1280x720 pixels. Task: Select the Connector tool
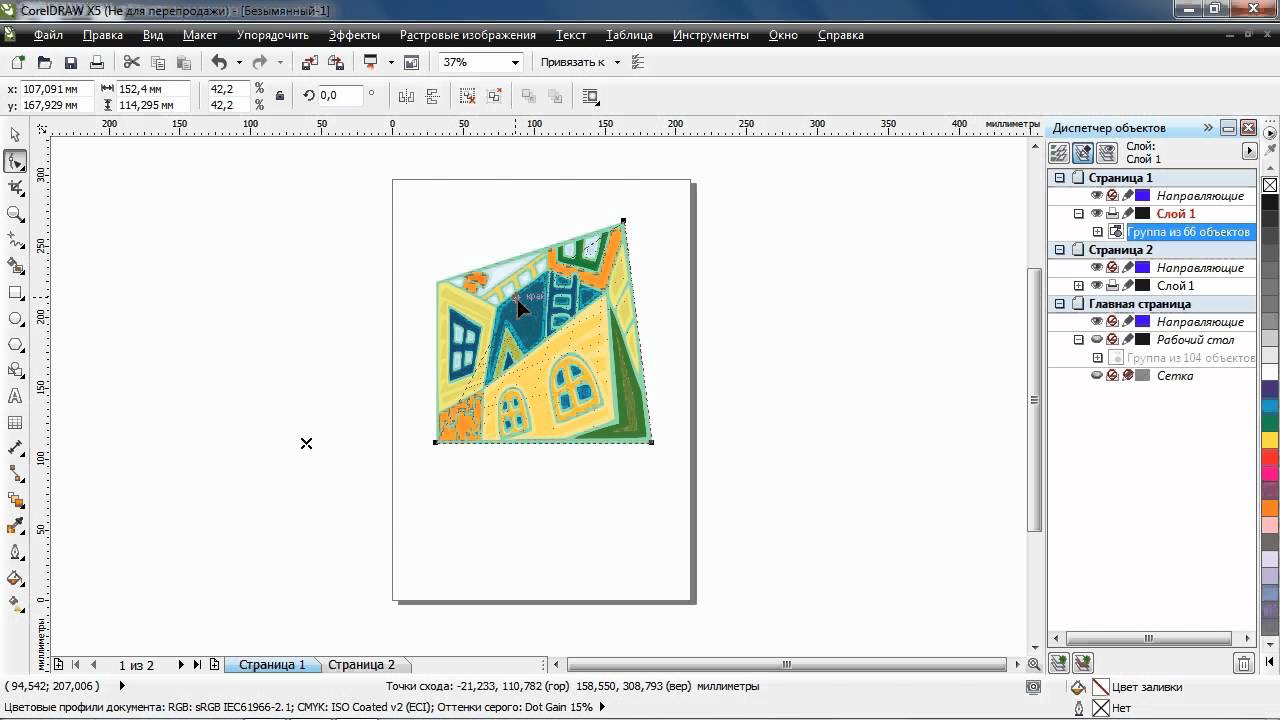click(15, 474)
